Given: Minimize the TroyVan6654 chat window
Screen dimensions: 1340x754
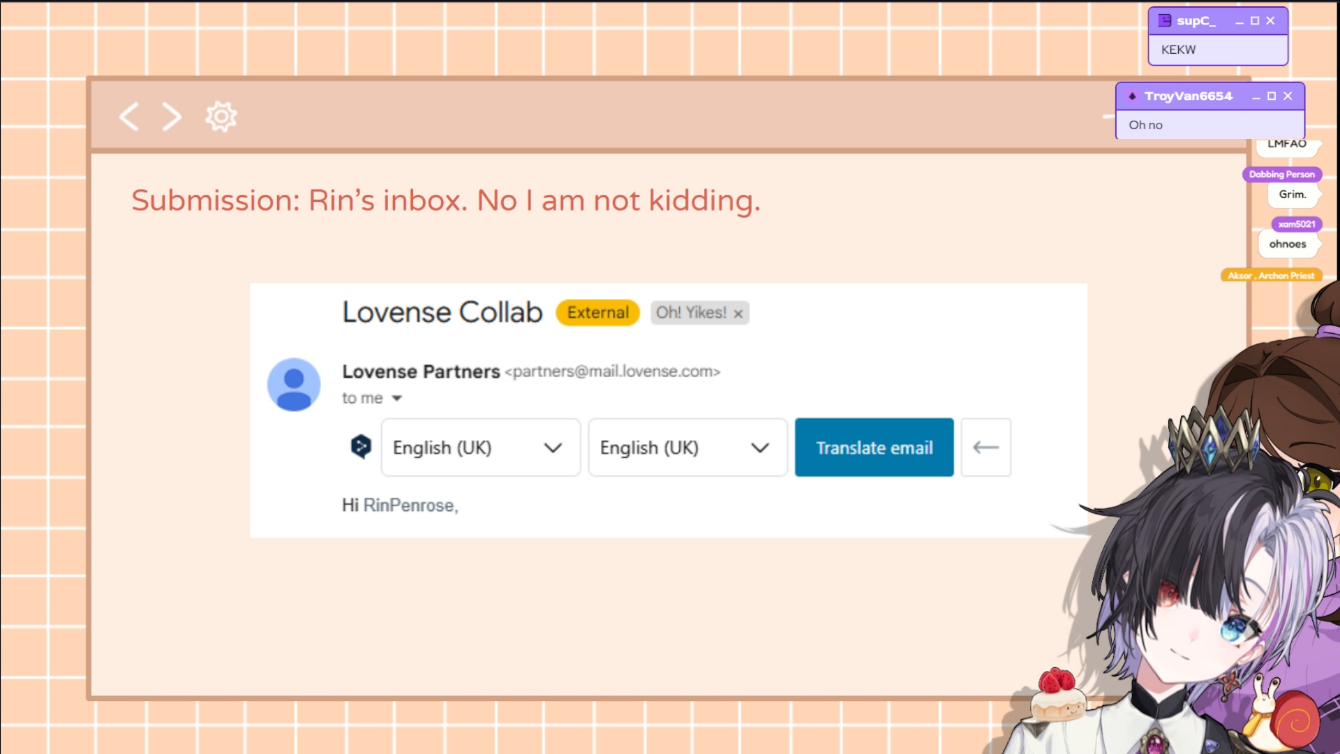Looking at the screenshot, I should (x=1257, y=96).
